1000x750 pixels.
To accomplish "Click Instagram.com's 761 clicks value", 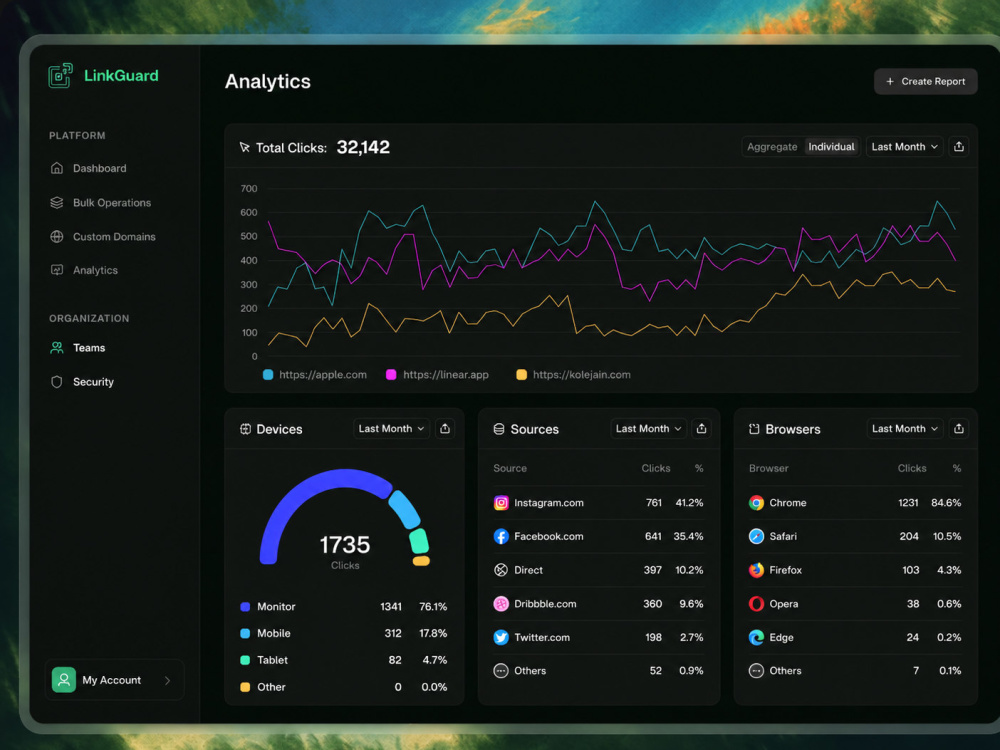I will coord(654,503).
